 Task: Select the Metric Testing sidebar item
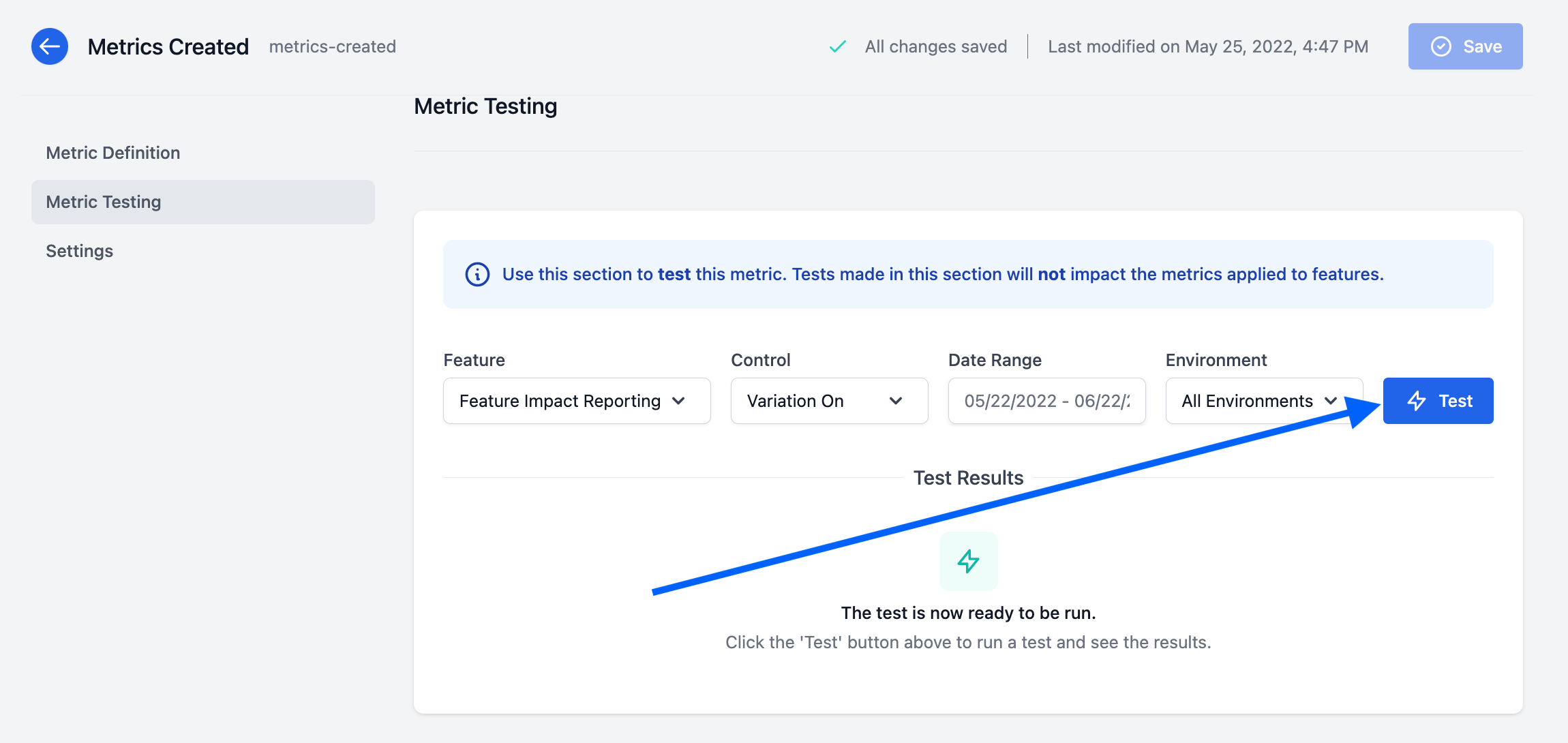coord(103,202)
